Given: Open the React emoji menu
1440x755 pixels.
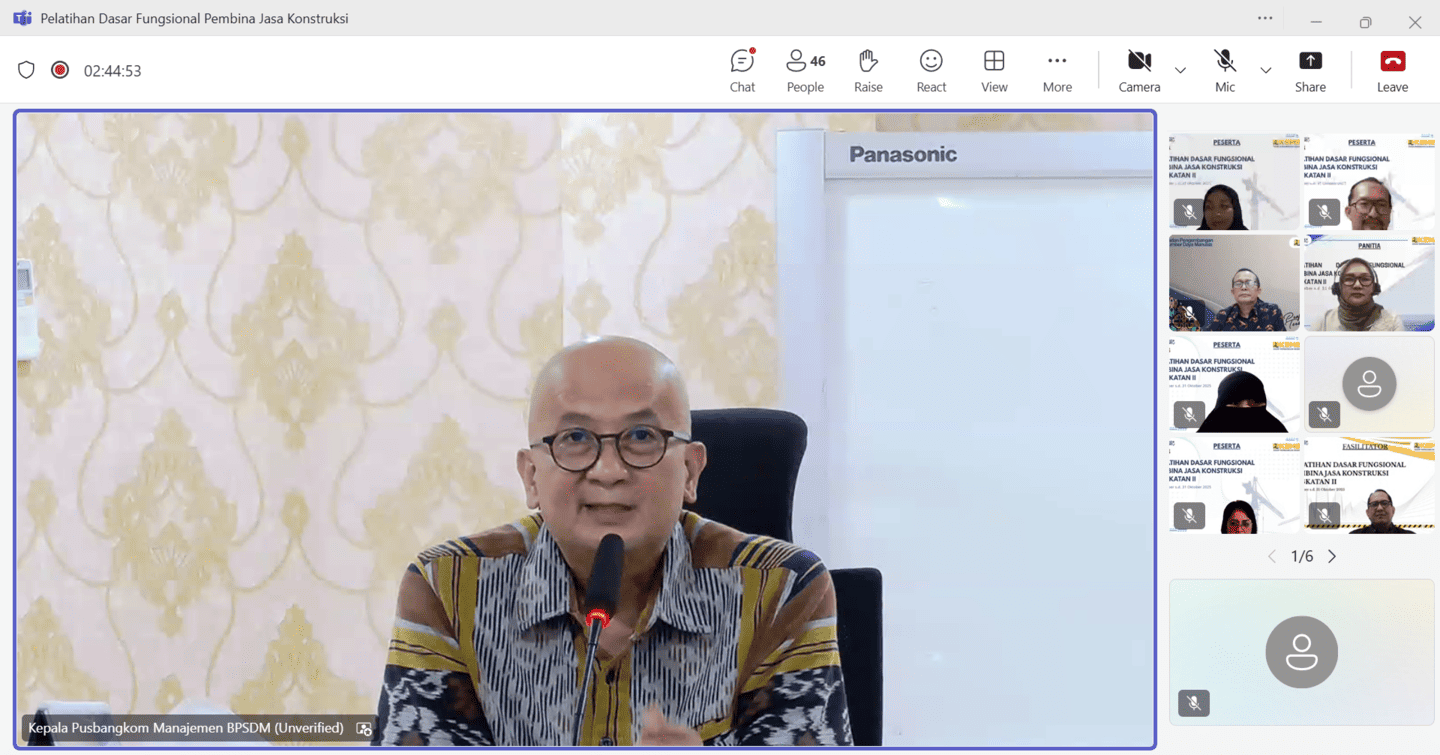Looking at the screenshot, I should pyautogui.click(x=931, y=71).
